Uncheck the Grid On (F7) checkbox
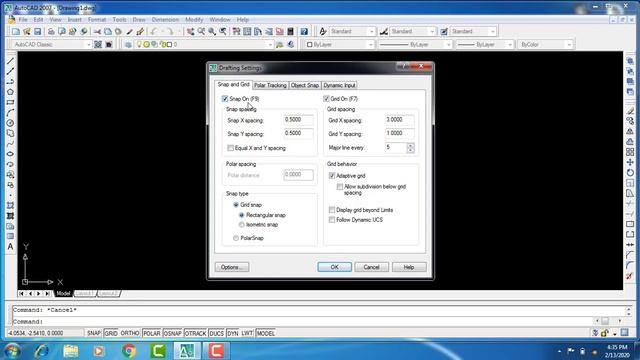Viewport: 640px width, 360px height. [x=326, y=99]
